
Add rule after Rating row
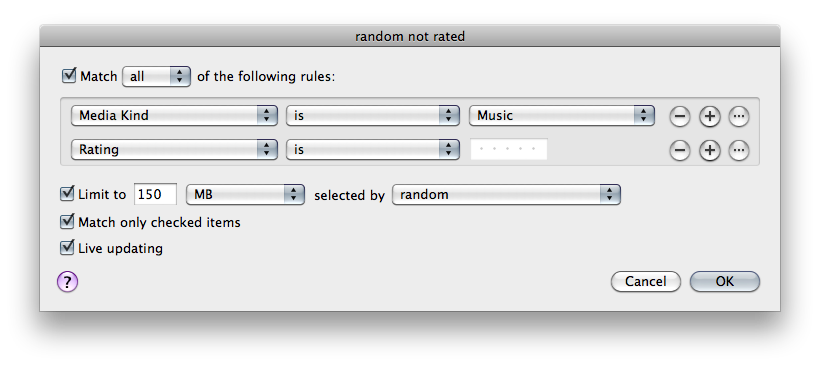[709, 151]
